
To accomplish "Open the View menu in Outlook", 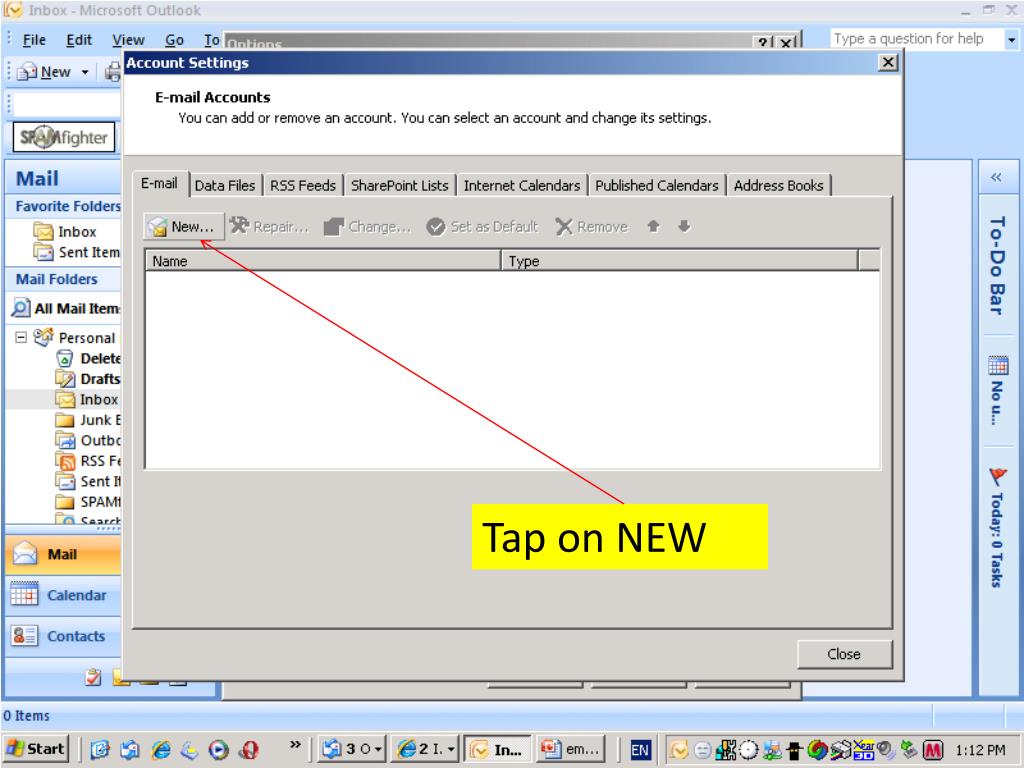I will coord(128,40).
